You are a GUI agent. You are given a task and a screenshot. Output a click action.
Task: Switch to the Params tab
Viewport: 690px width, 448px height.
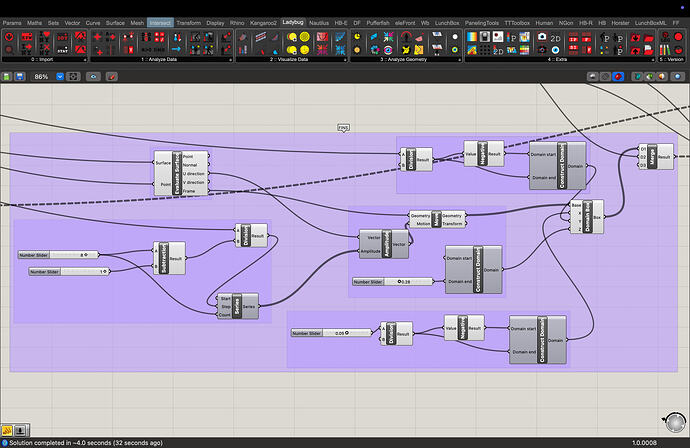point(12,23)
